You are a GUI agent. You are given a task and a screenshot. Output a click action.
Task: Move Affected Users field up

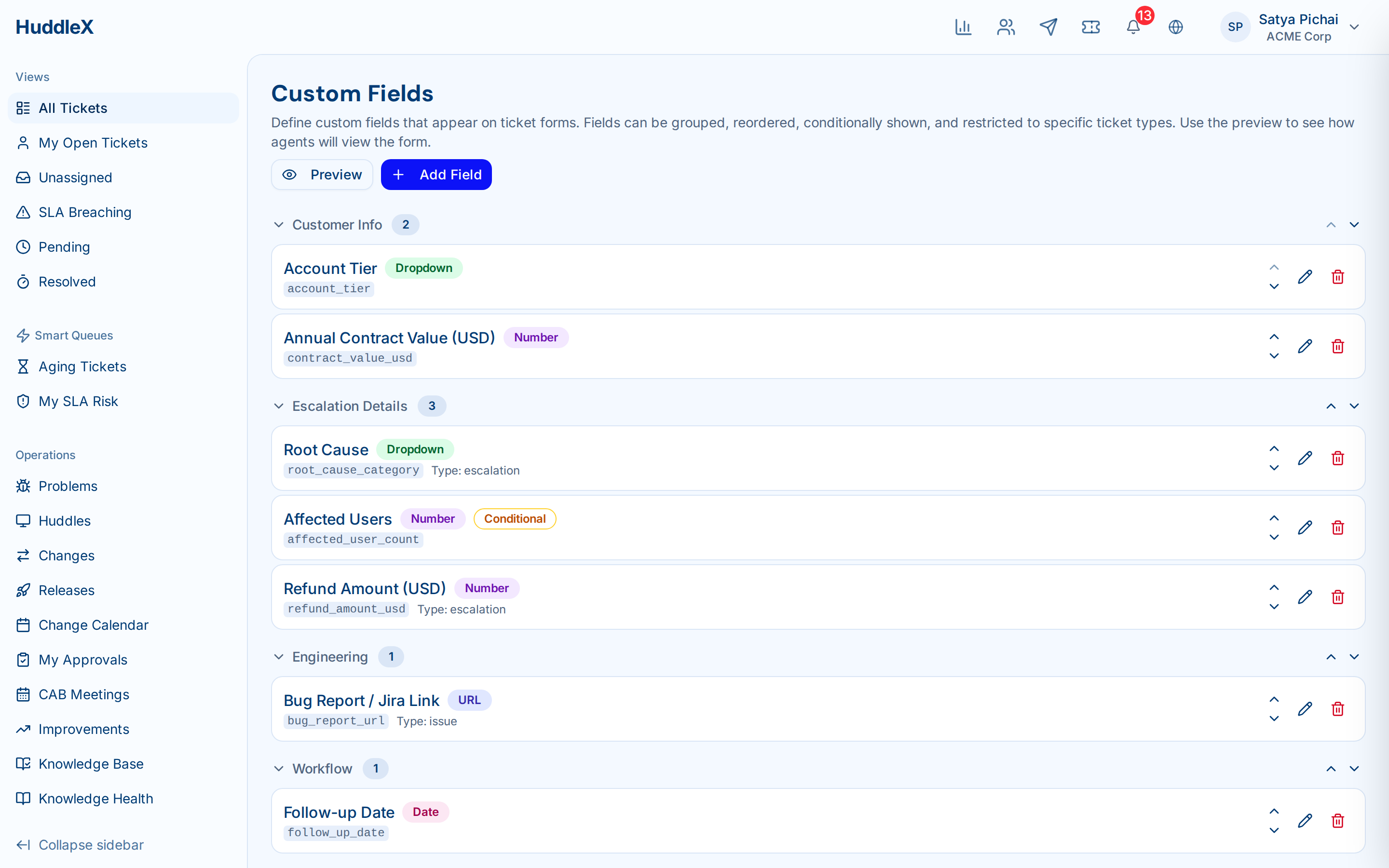tap(1274, 518)
